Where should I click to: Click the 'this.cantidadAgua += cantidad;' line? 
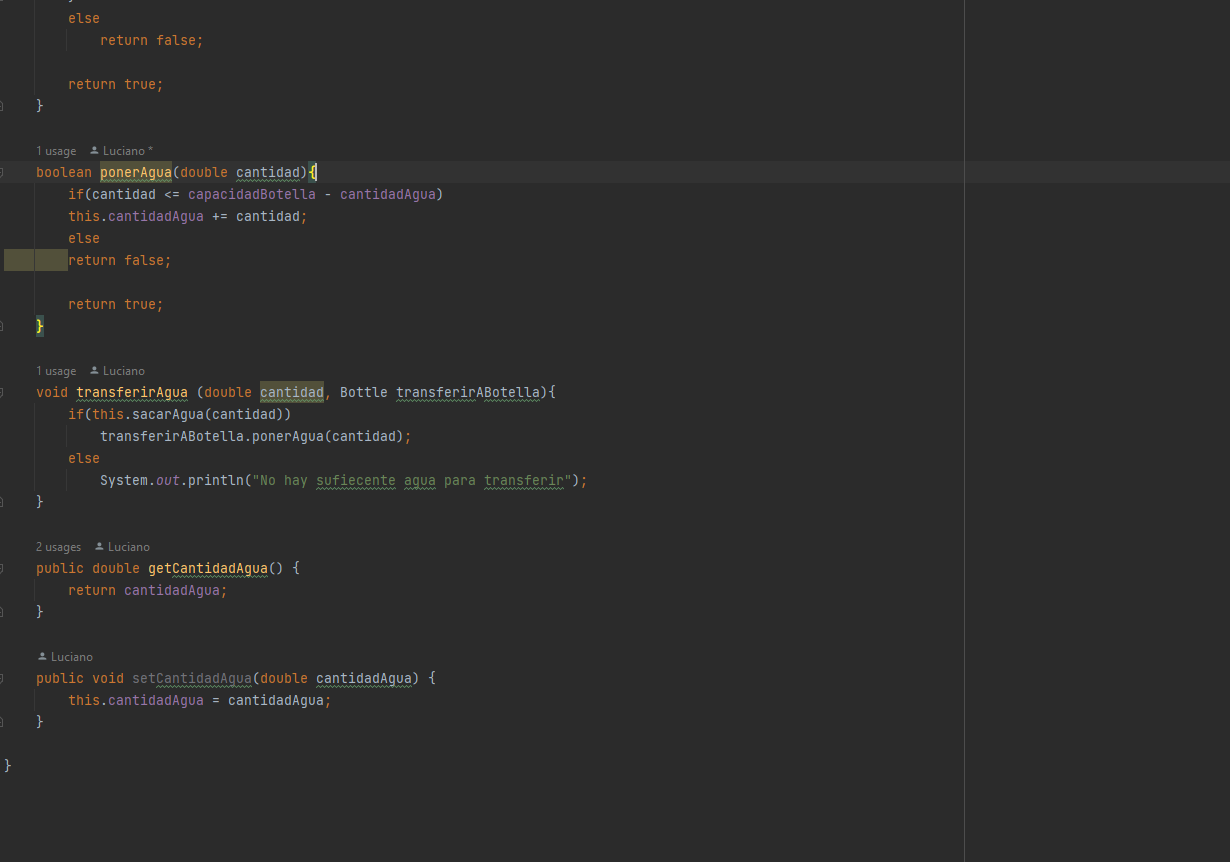pos(188,216)
